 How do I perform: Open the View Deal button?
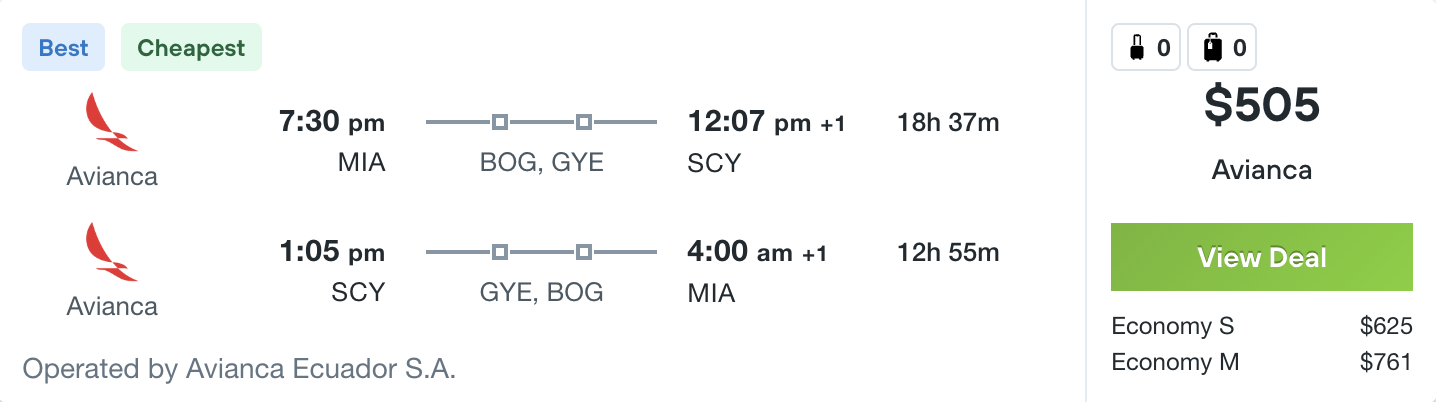(1262, 257)
